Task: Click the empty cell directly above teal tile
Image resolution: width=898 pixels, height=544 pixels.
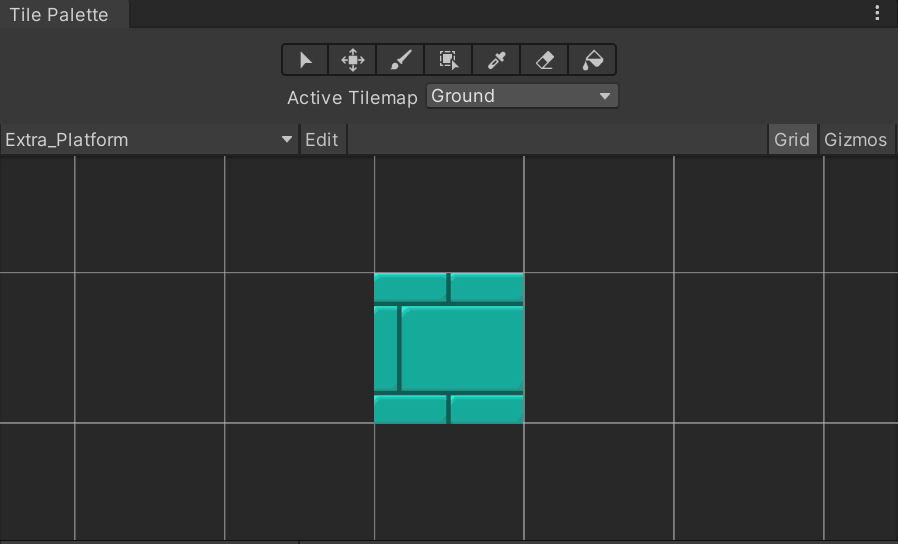Action: [x=449, y=215]
